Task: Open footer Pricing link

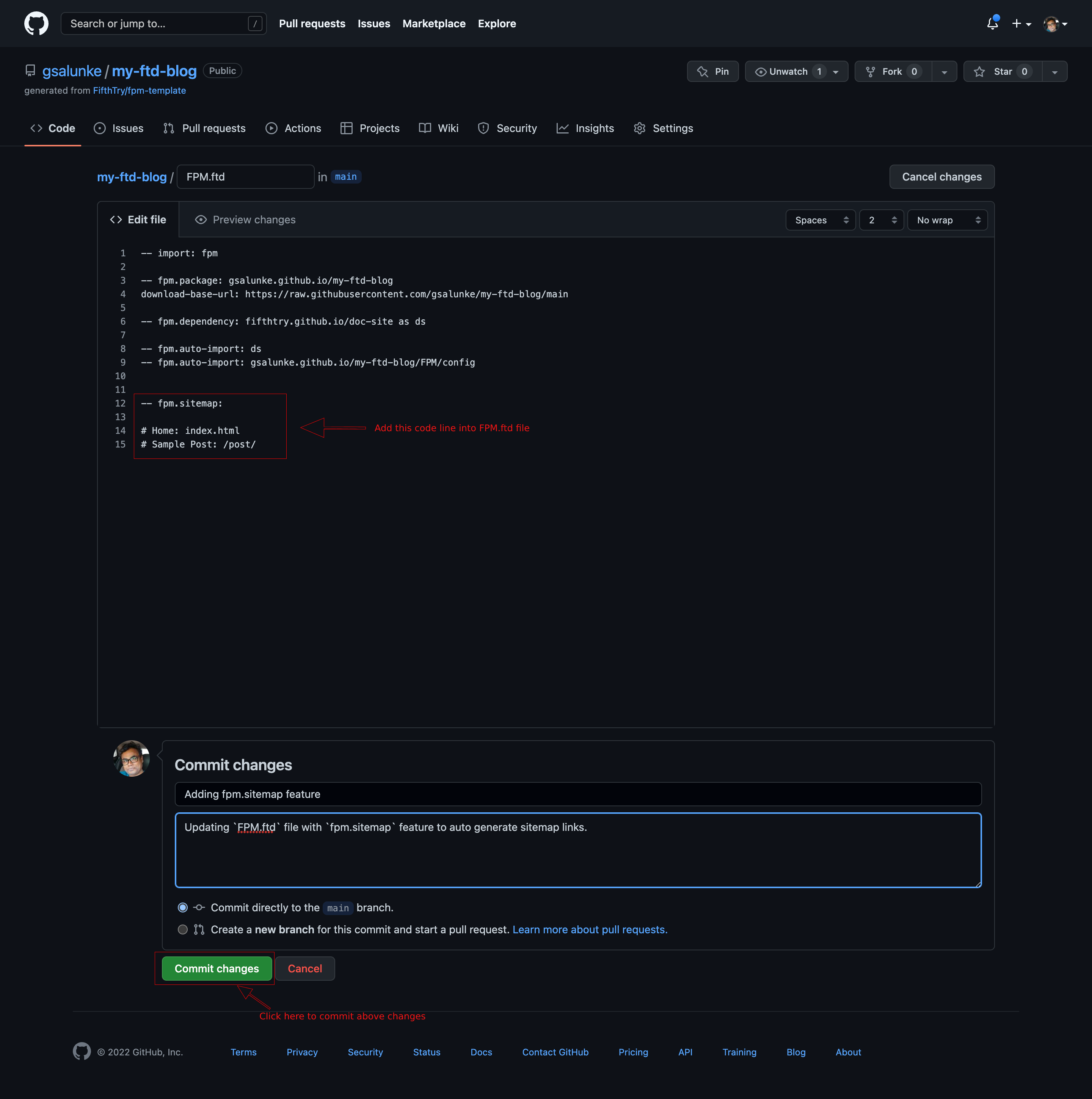Action: 633,1052
